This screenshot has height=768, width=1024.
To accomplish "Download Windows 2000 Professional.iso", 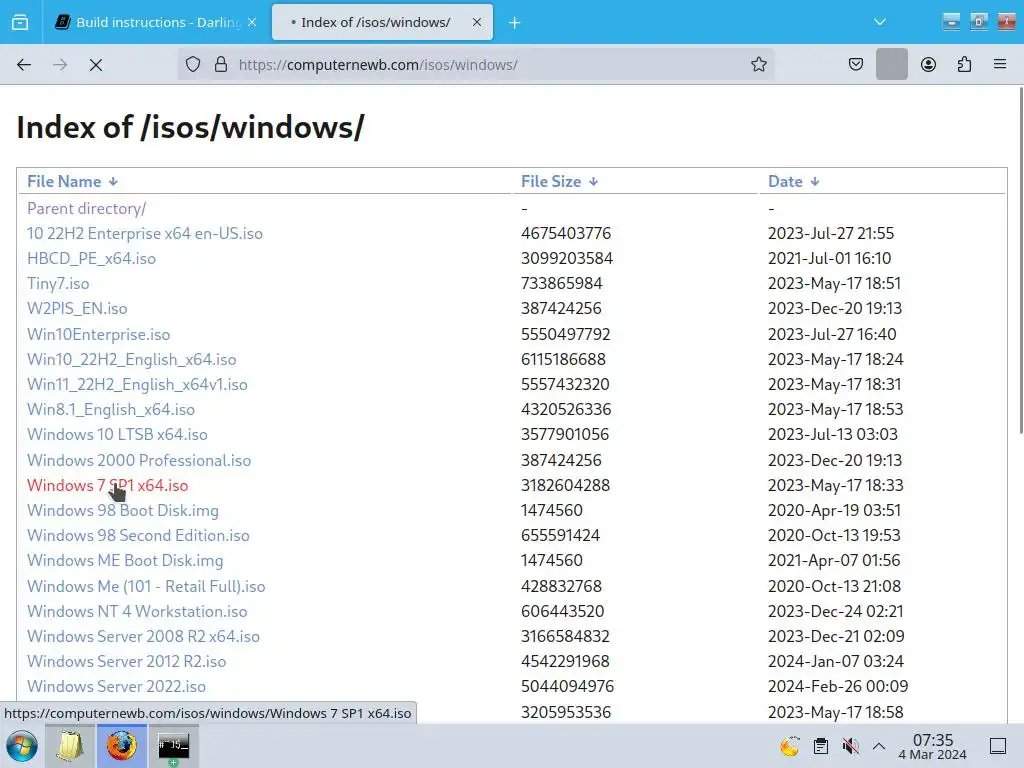I will point(139,460).
